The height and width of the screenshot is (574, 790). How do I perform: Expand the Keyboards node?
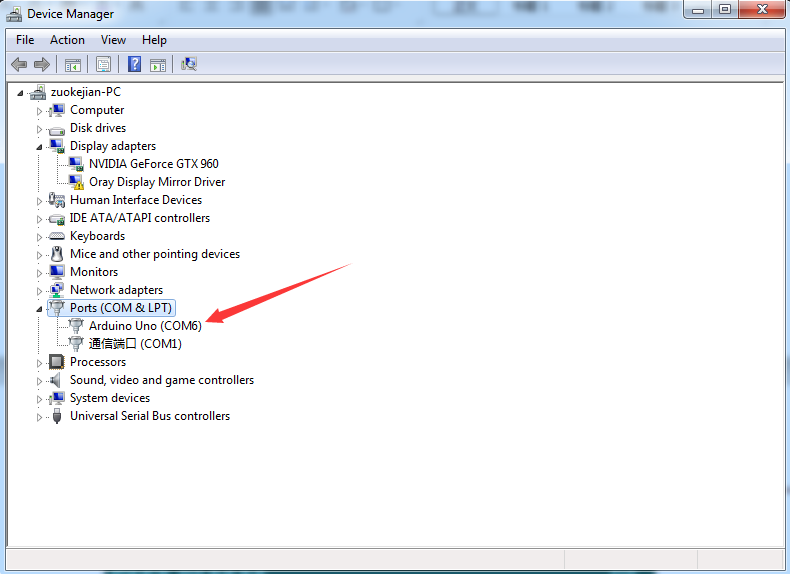tap(39, 237)
